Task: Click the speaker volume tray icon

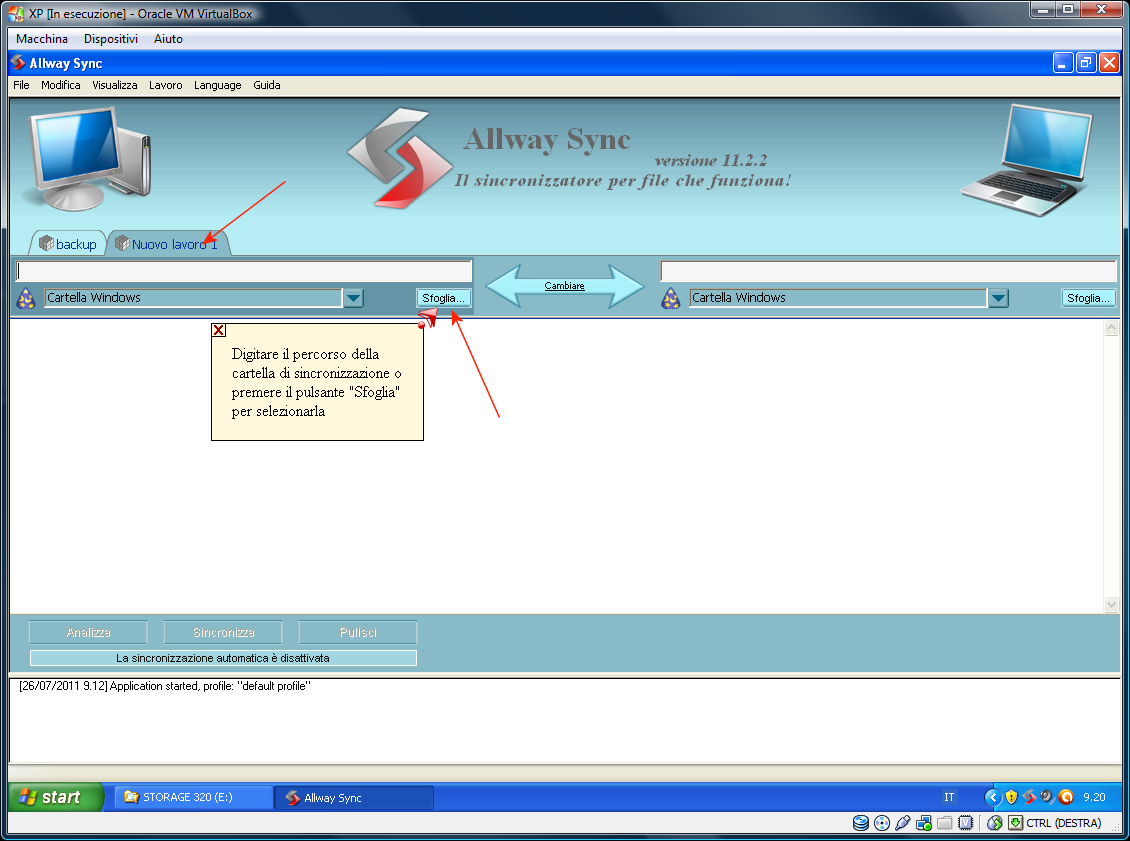Action: tap(1047, 797)
